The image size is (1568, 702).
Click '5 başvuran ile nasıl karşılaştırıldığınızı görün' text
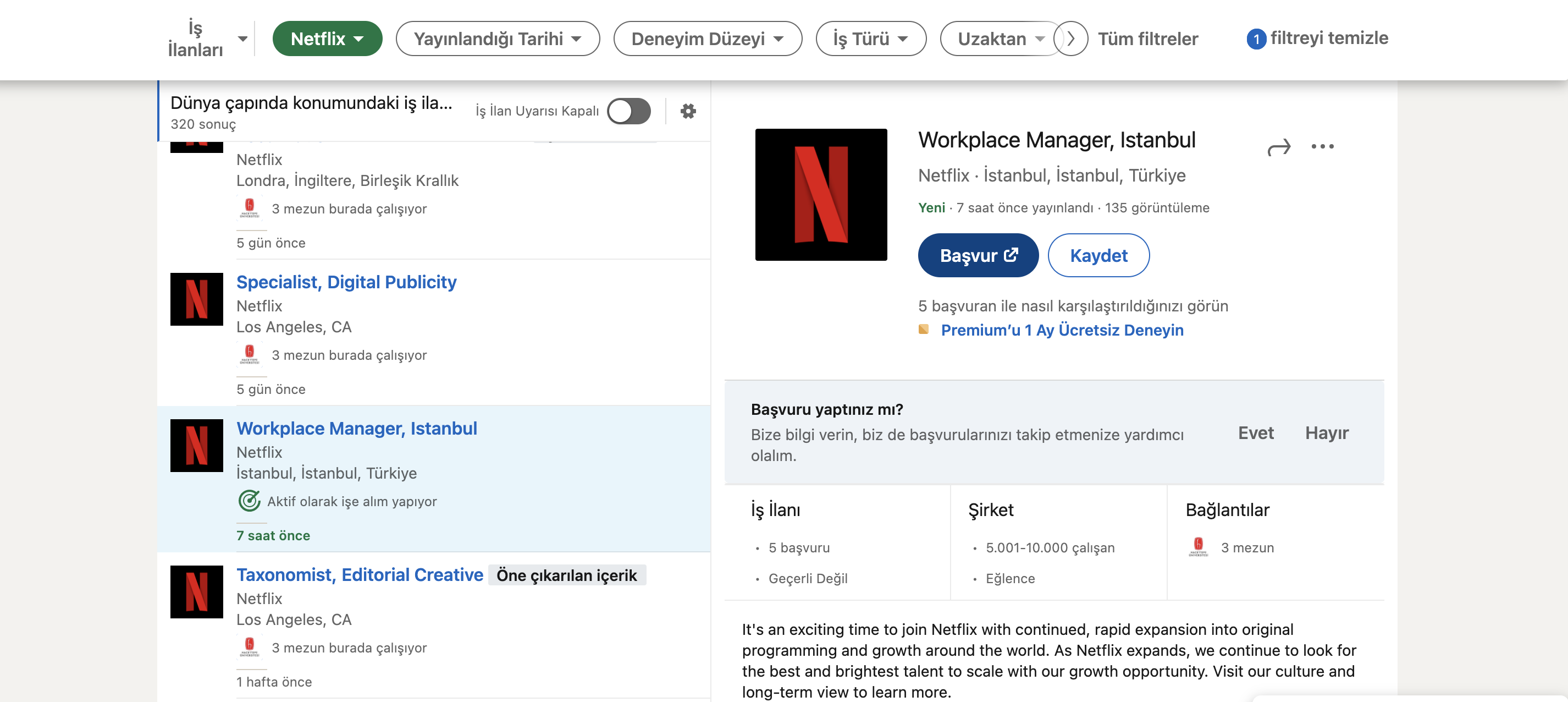coord(1073,306)
